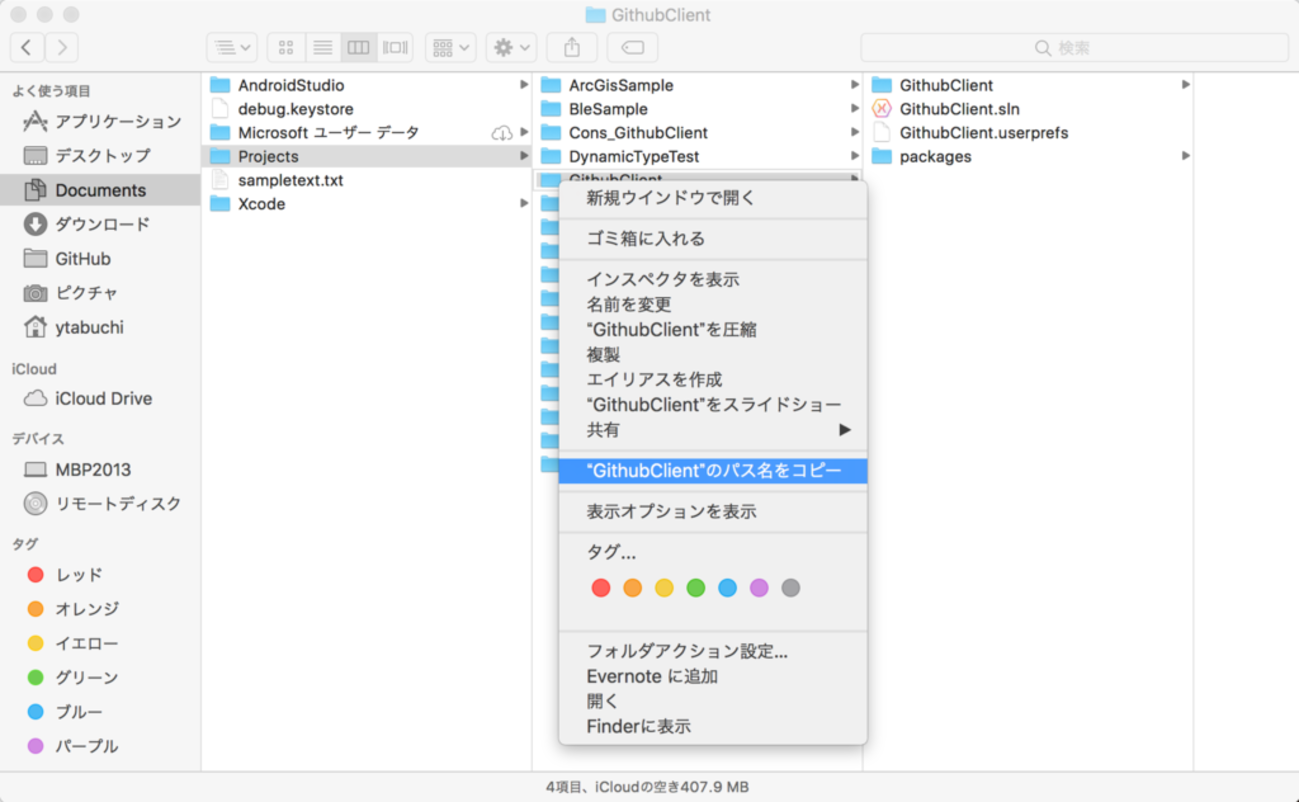
Task: Open iCloud Drive in the sidebar
Action: point(103,398)
